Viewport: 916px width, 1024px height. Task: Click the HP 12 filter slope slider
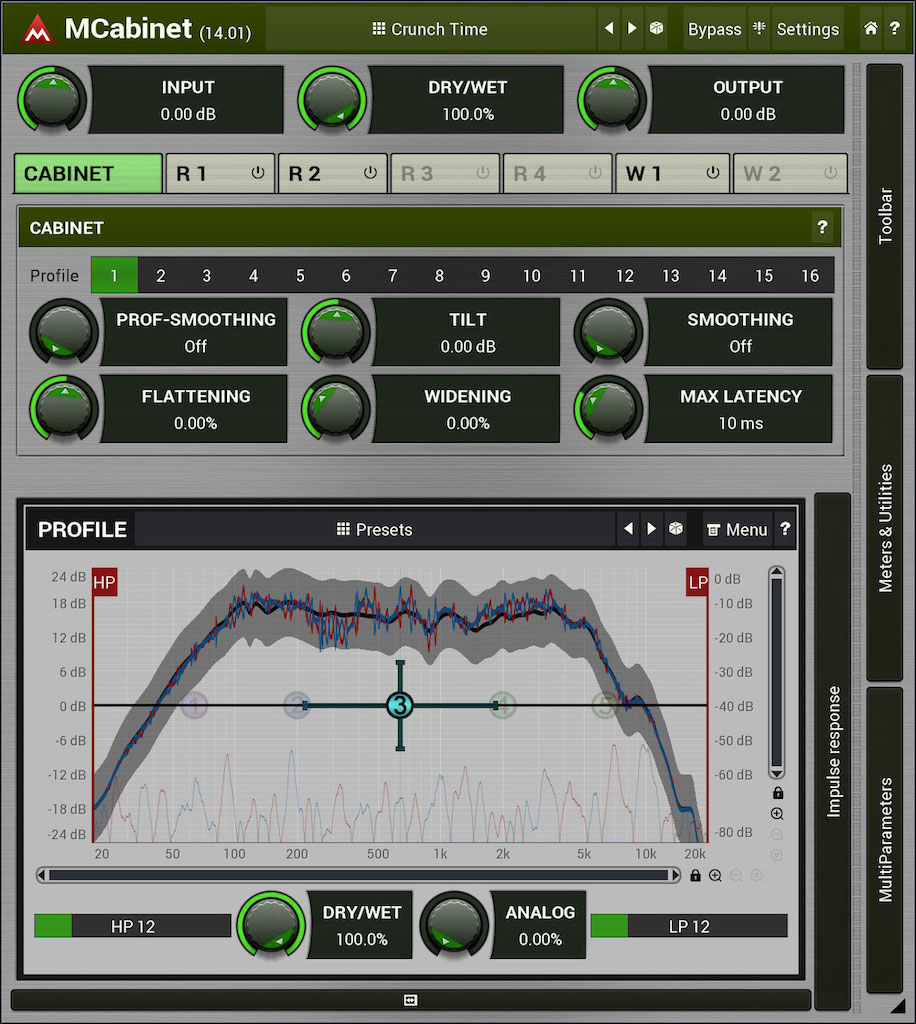[x=132, y=926]
